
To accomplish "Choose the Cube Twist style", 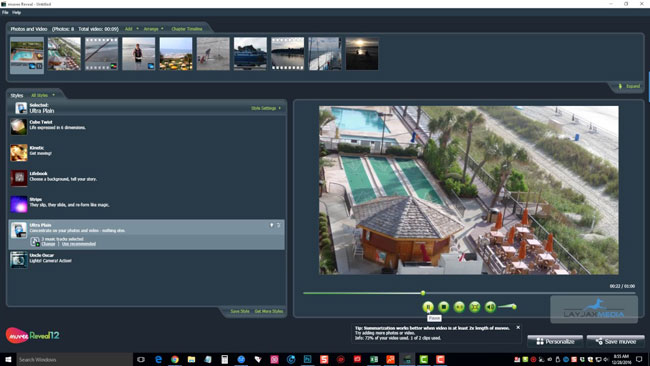I will point(147,127).
